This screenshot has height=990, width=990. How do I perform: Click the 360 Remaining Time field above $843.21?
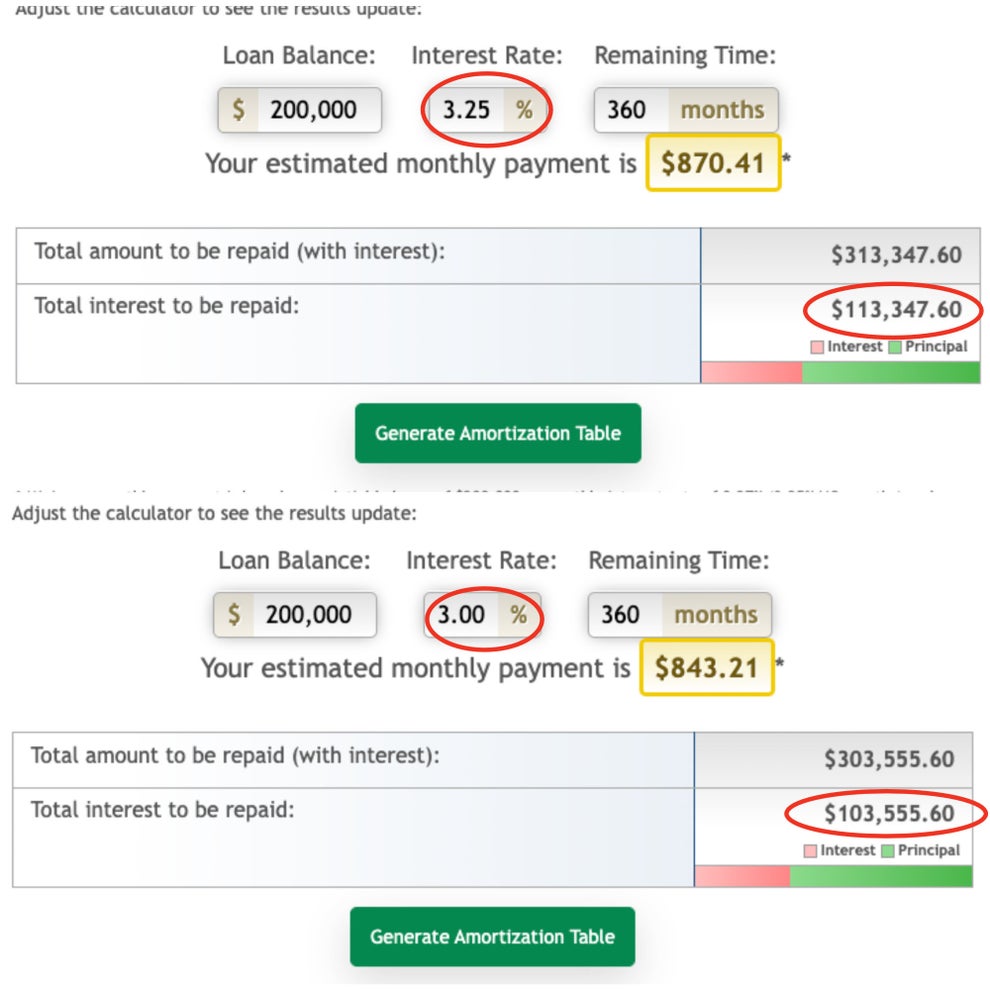(x=622, y=614)
